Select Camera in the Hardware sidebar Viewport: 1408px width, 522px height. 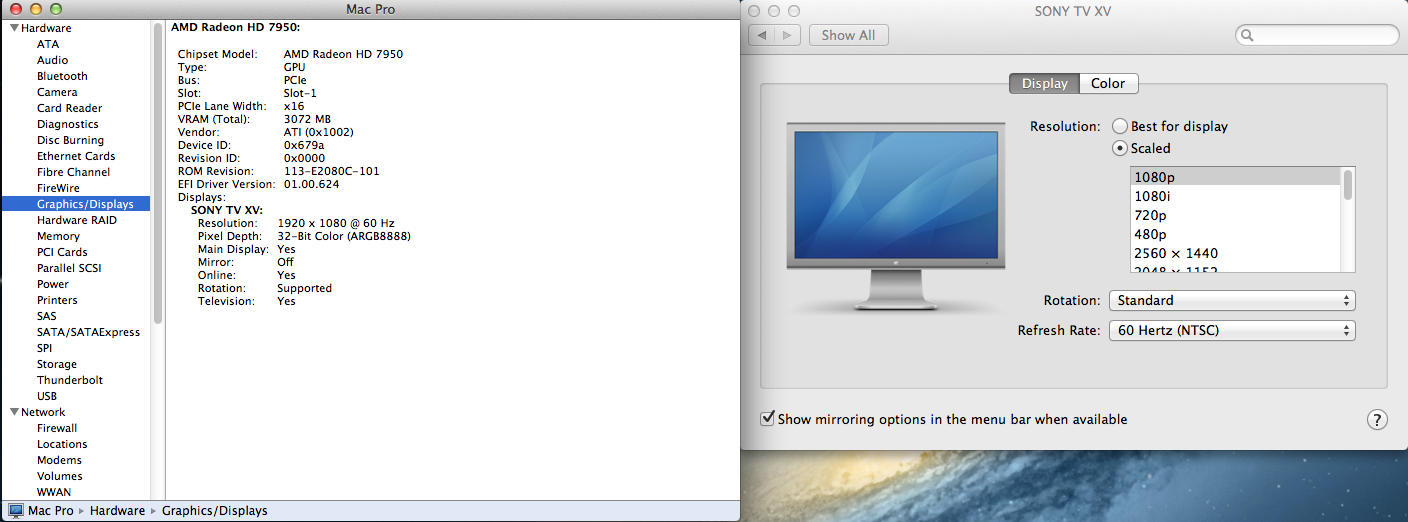57,92
